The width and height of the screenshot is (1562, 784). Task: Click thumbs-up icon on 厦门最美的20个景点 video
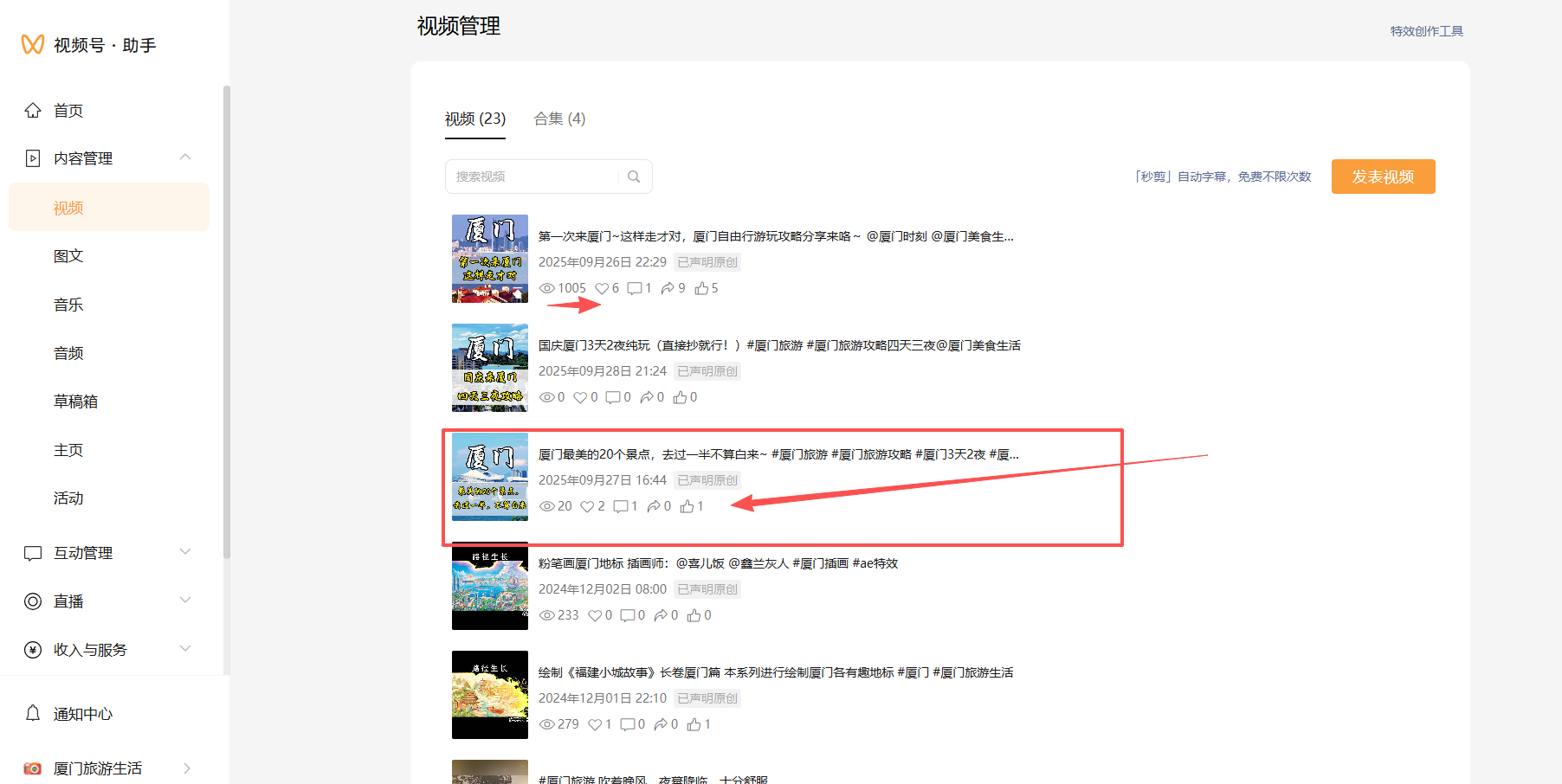[x=687, y=506]
